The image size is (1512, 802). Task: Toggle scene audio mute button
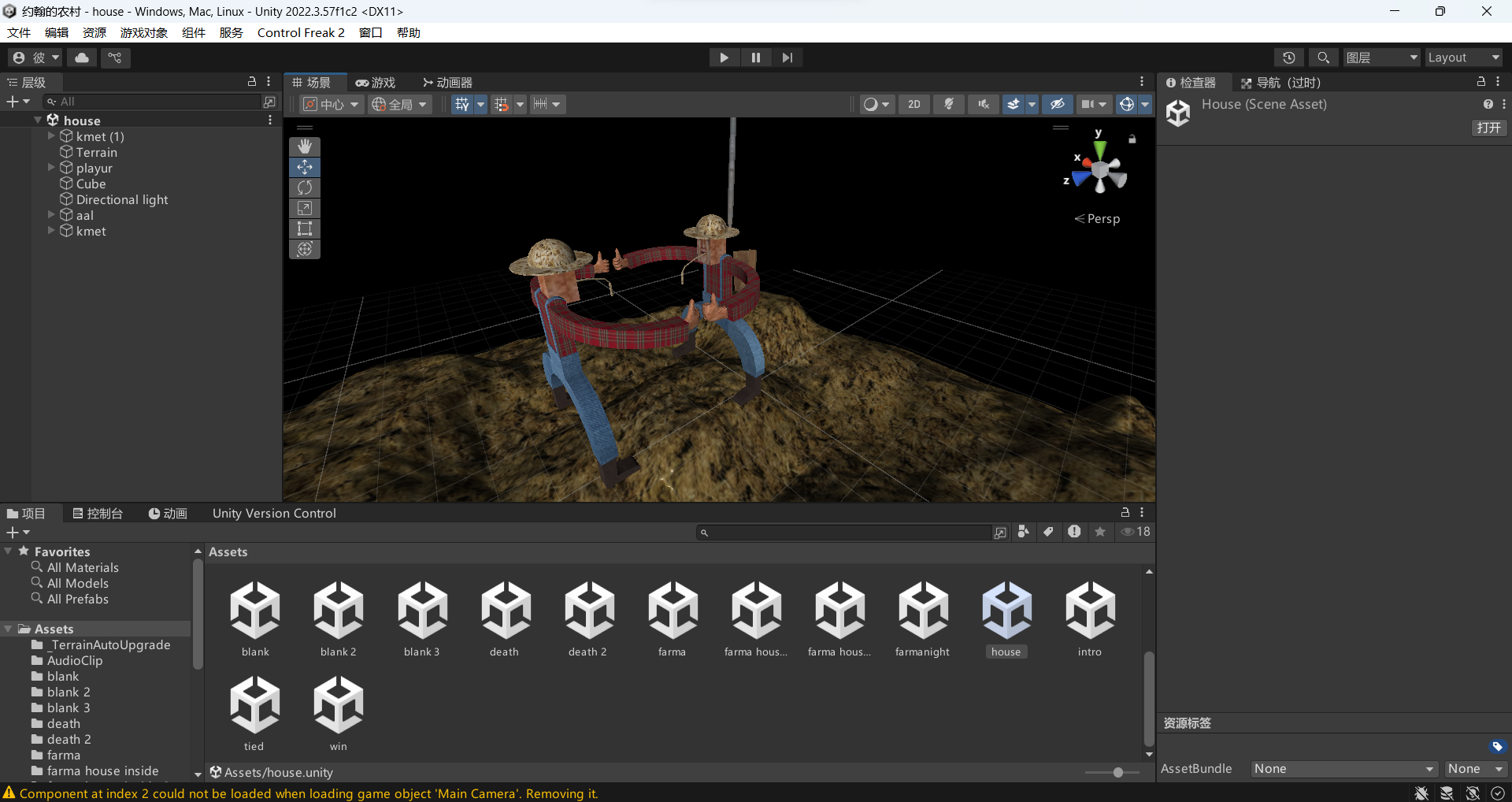(x=984, y=104)
